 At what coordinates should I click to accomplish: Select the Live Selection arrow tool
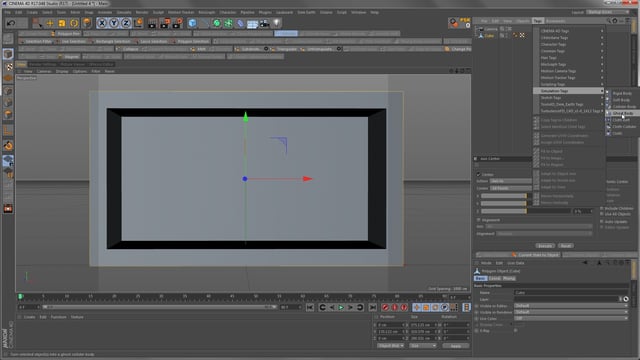(x=38, y=23)
